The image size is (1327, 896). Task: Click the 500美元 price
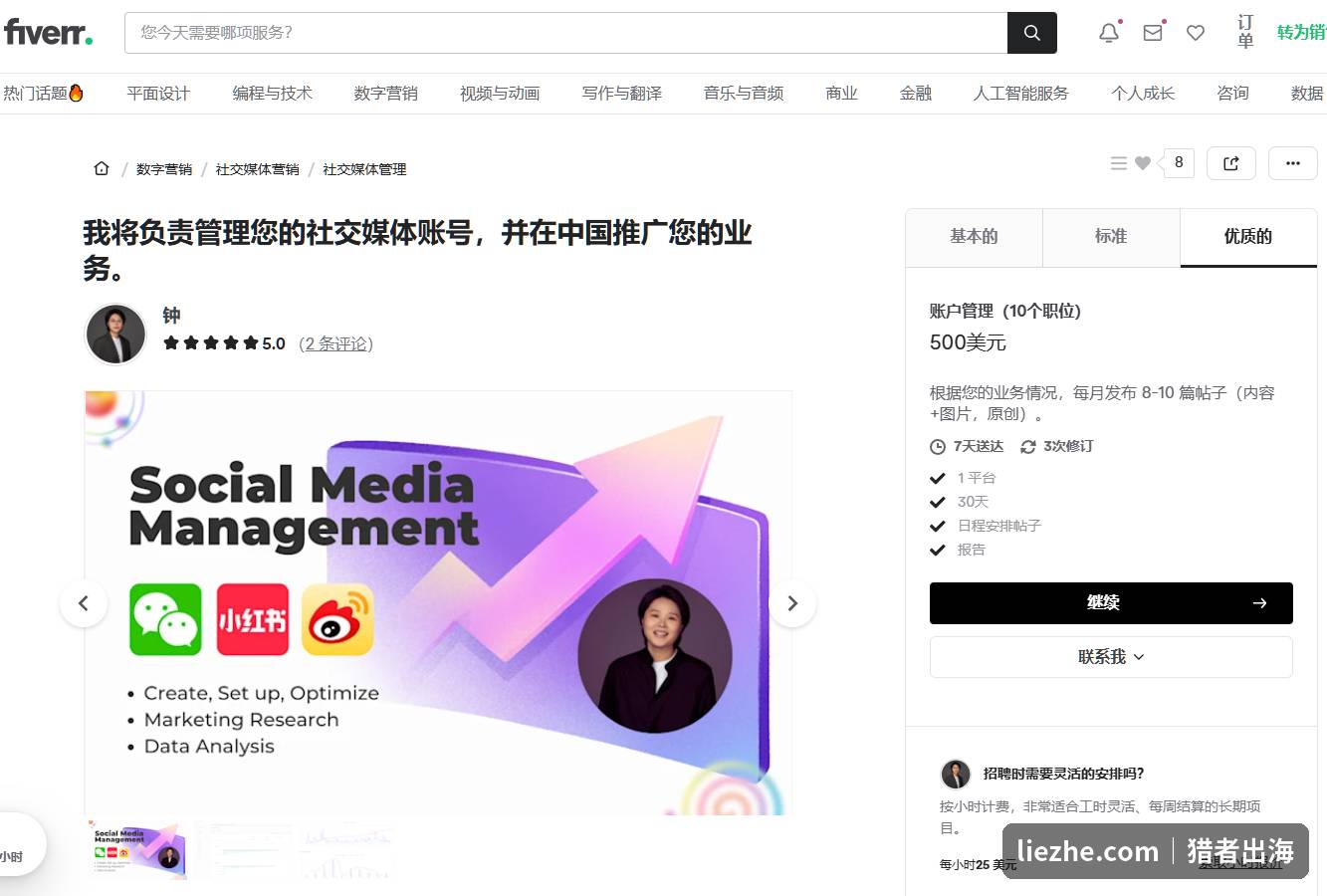(x=968, y=342)
